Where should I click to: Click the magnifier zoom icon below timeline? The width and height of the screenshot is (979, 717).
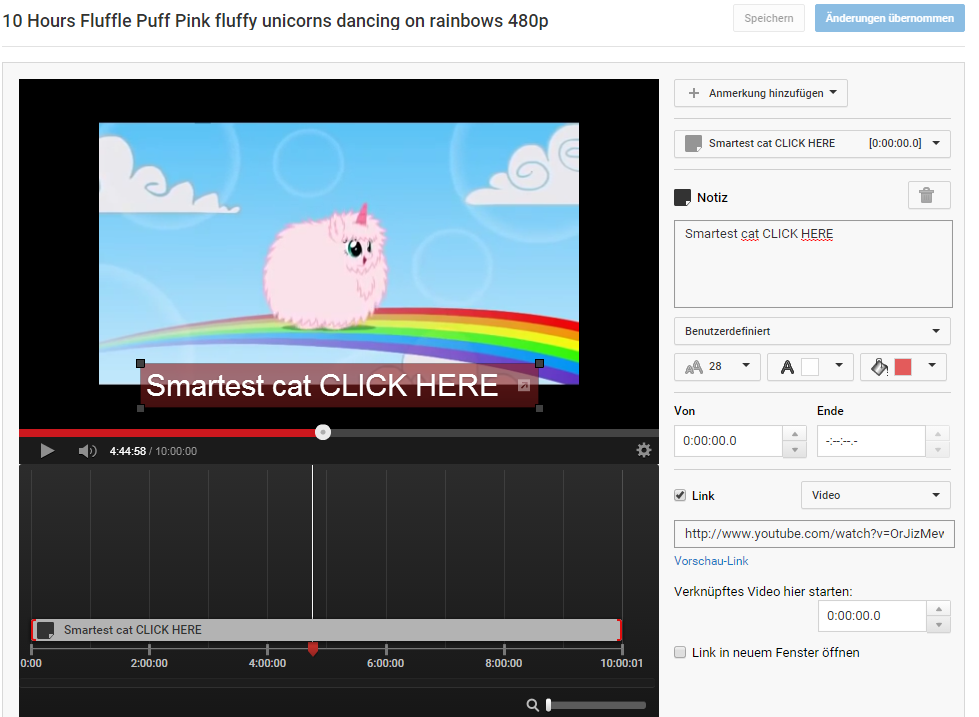pyautogui.click(x=532, y=705)
